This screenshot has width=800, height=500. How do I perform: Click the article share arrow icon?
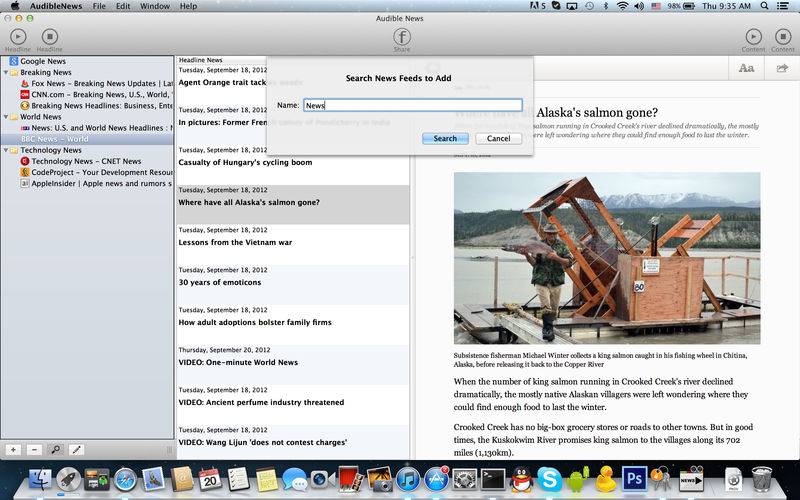pyautogui.click(x=782, y=68)
